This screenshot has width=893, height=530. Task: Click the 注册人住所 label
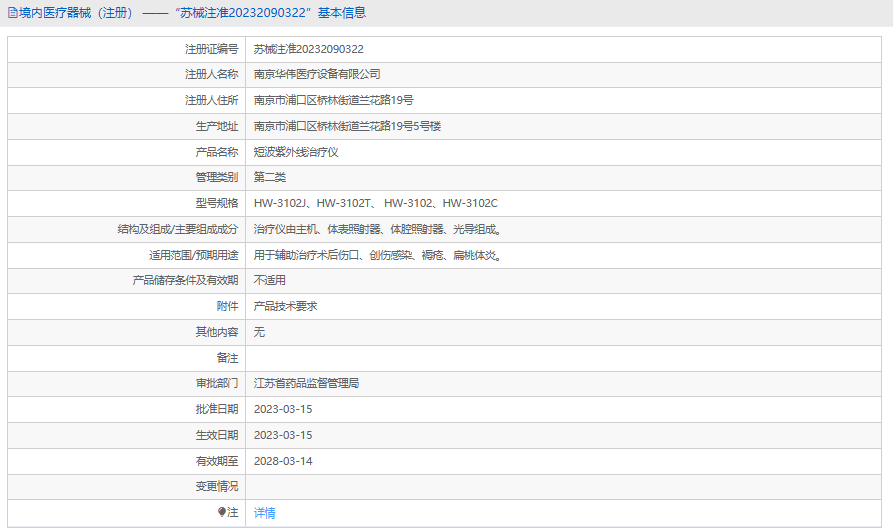point(211,100)
